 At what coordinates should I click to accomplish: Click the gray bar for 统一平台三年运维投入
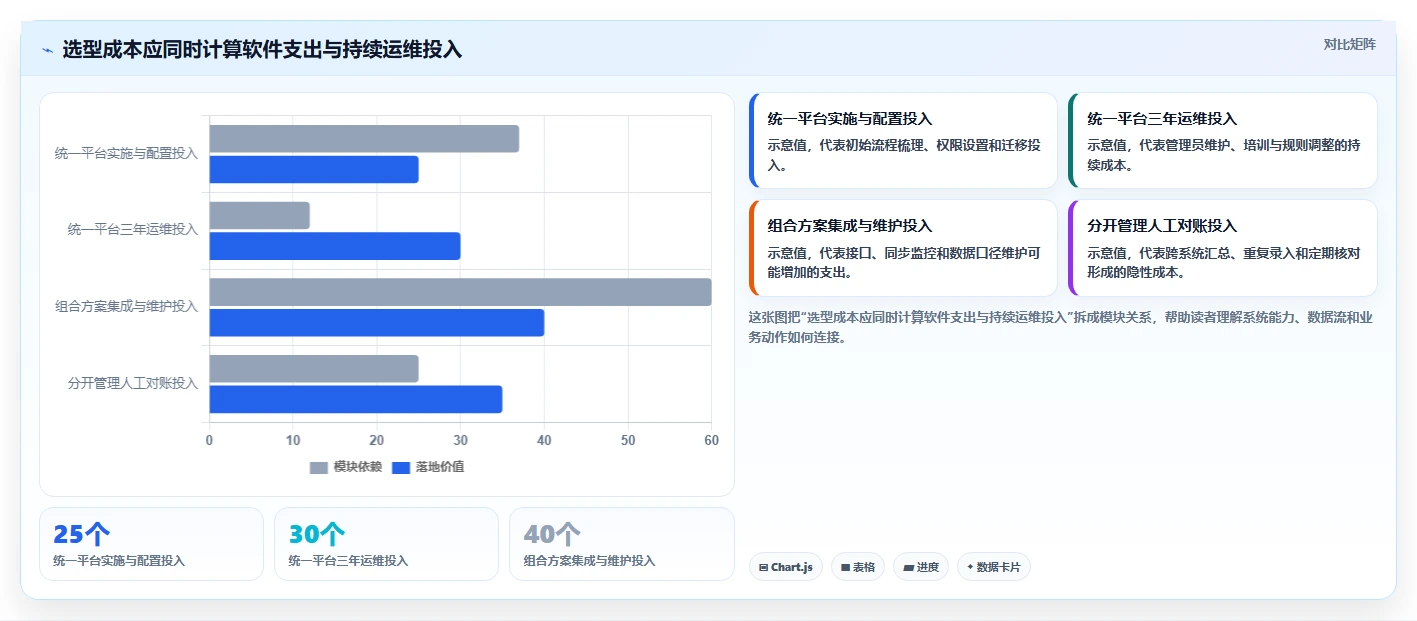(260, 215)
